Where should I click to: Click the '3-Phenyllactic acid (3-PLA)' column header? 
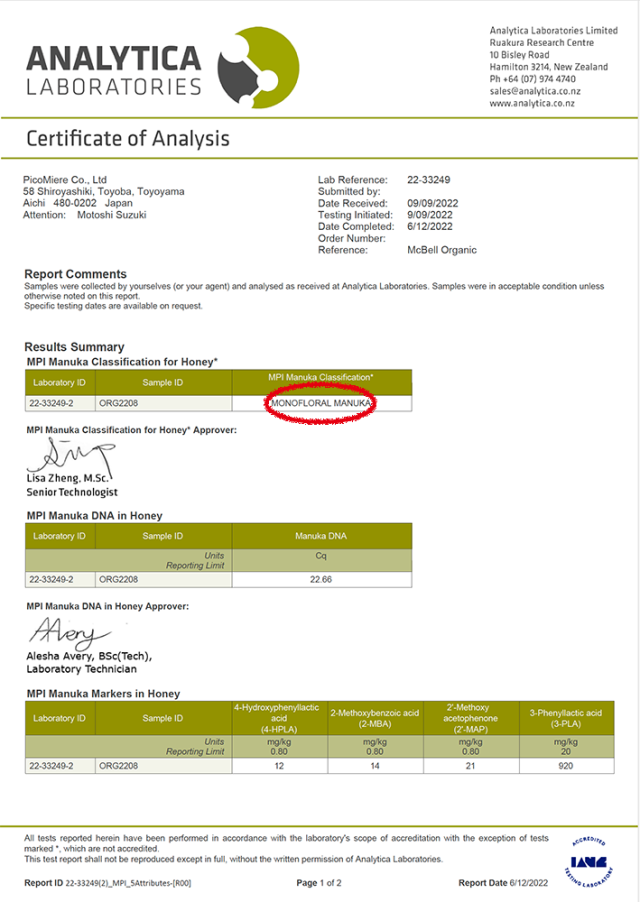[566, 718]
